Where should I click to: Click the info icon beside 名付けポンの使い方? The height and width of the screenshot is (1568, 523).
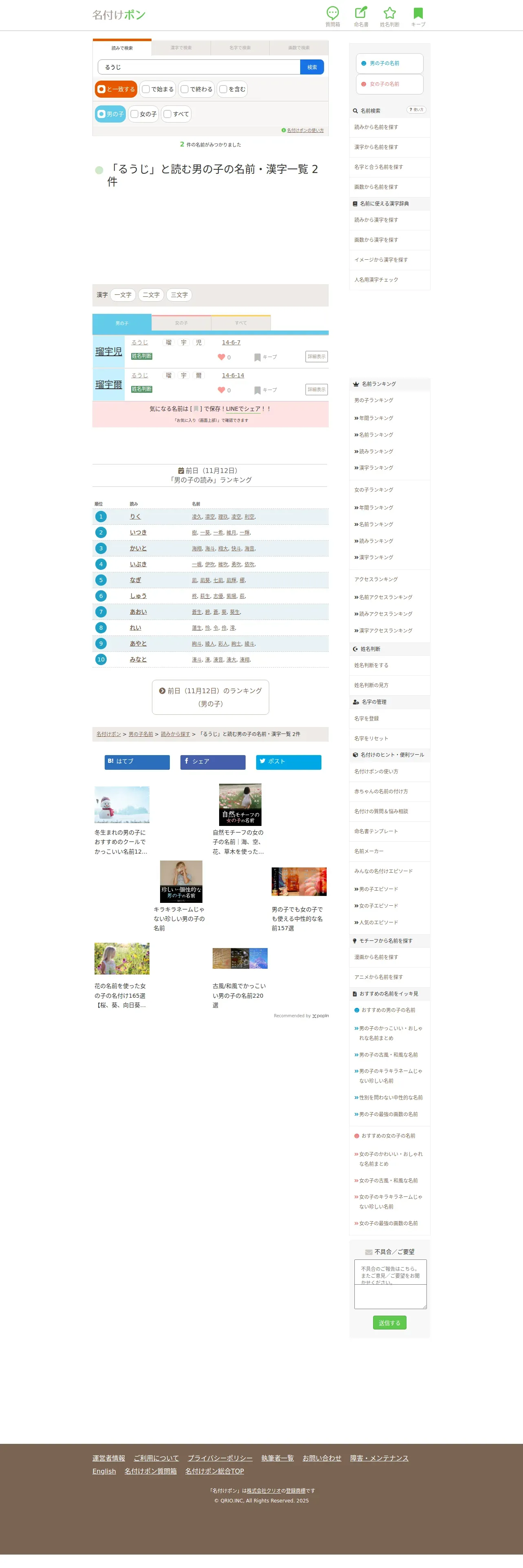click(284, 130)
